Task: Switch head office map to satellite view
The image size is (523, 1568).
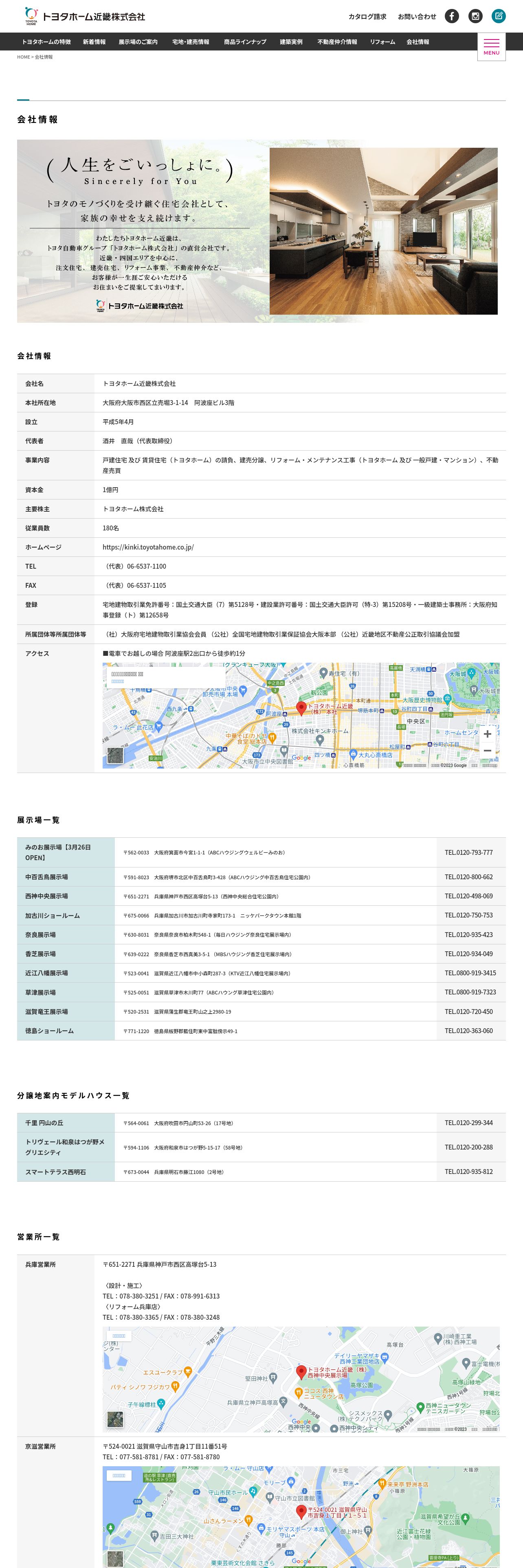Action: coord(115,756)
